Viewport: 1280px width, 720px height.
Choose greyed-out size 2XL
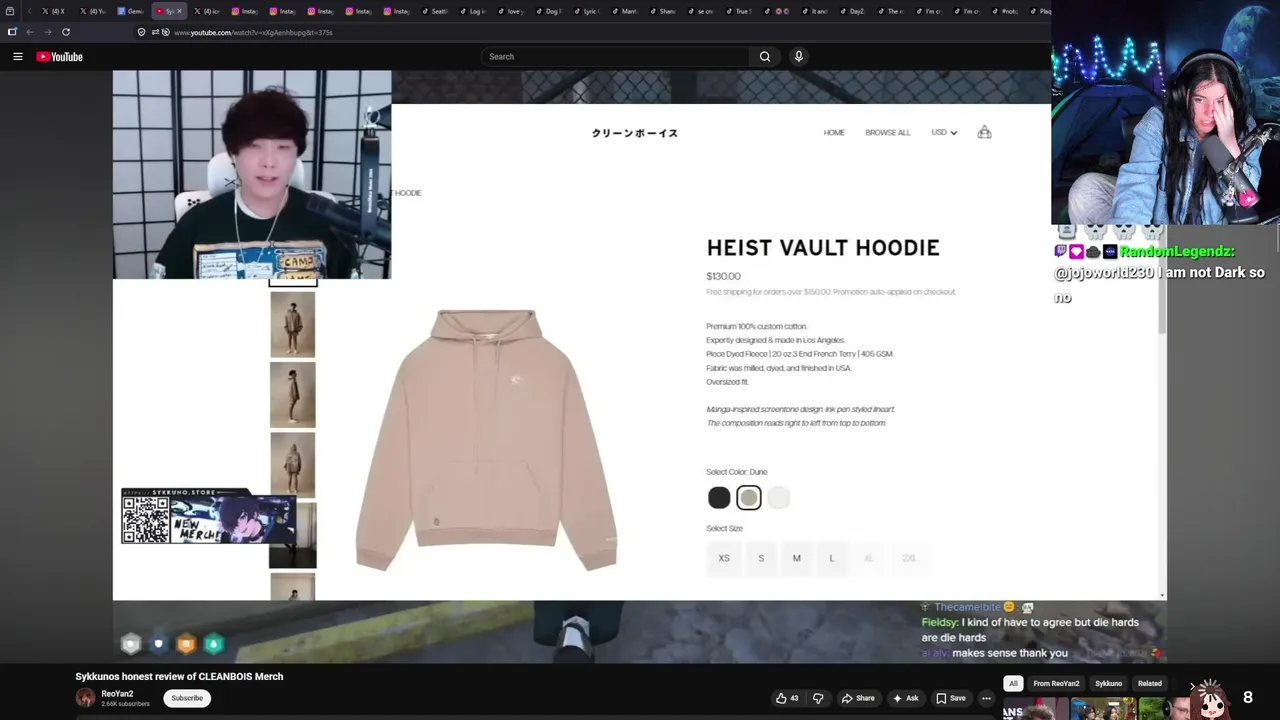909,558
